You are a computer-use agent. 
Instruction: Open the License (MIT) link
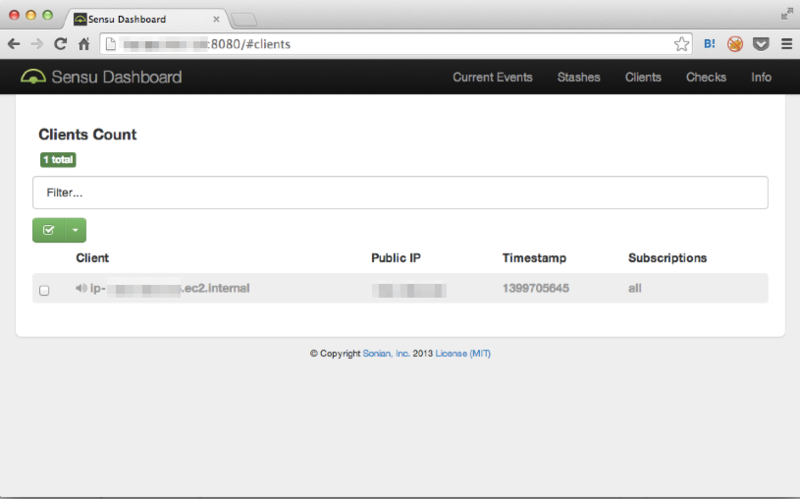coord(463,353)
